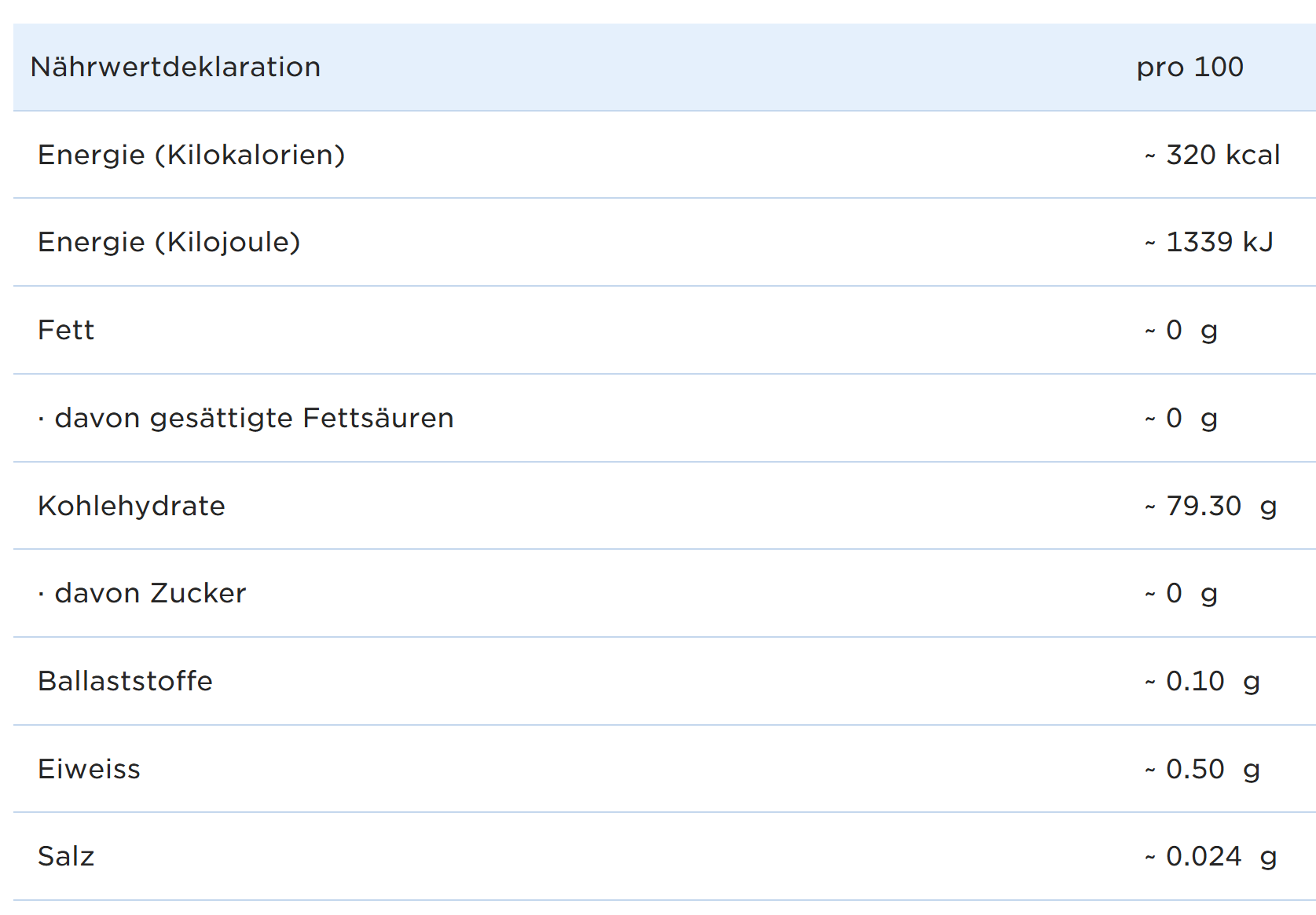
Task: Select the Eiweiss row label
Action: (89, 770)
